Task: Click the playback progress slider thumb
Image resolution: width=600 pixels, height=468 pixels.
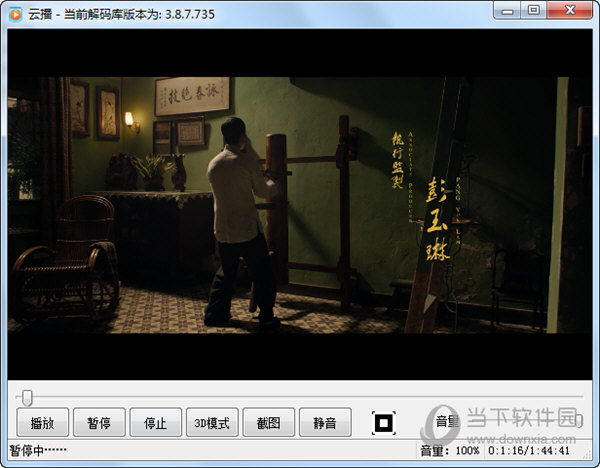Action: tap(27, 398)
